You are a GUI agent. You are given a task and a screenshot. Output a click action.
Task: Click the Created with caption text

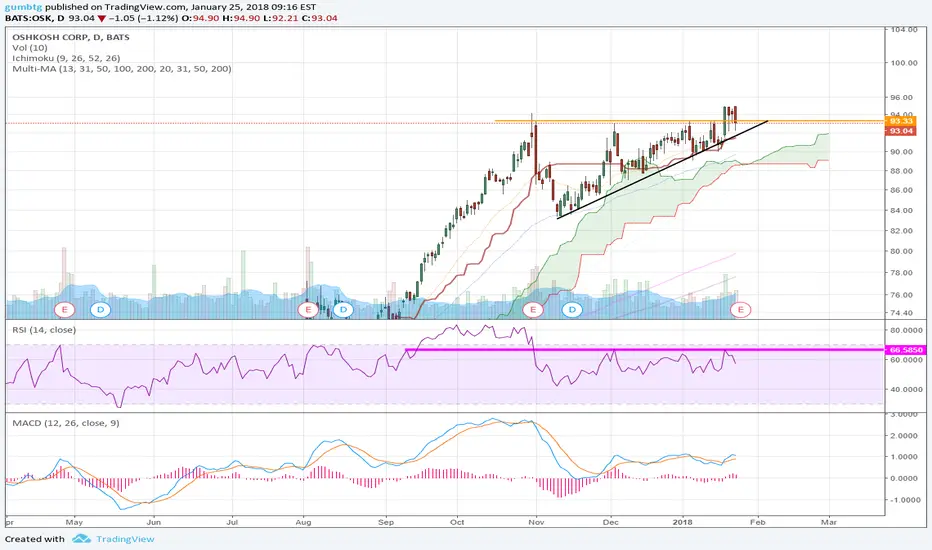(x=34, y=539)
